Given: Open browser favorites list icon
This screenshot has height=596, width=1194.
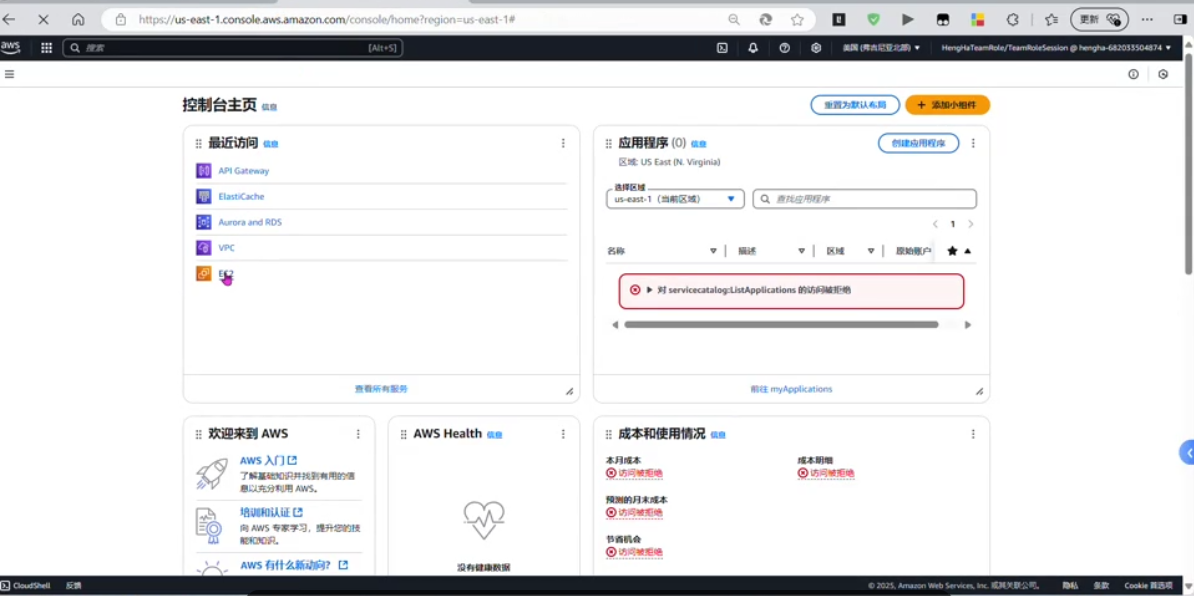Looking at the screenshot, I should click(1052, 20).
